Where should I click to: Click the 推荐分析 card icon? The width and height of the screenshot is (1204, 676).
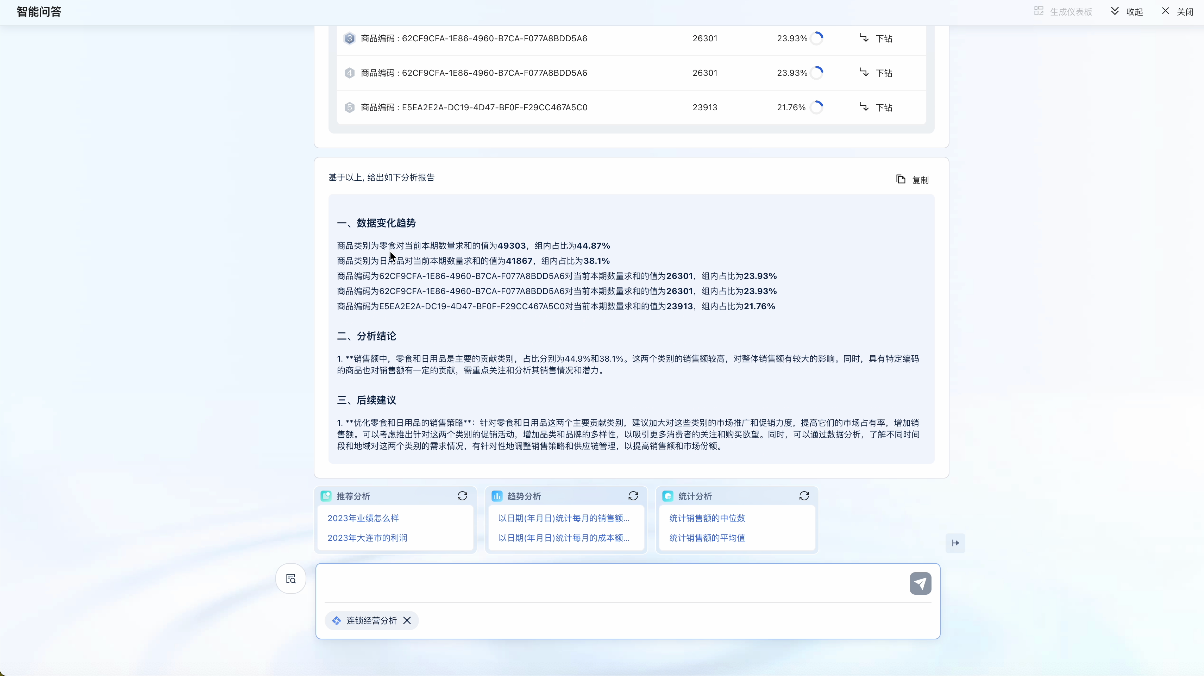click(326, 496)
